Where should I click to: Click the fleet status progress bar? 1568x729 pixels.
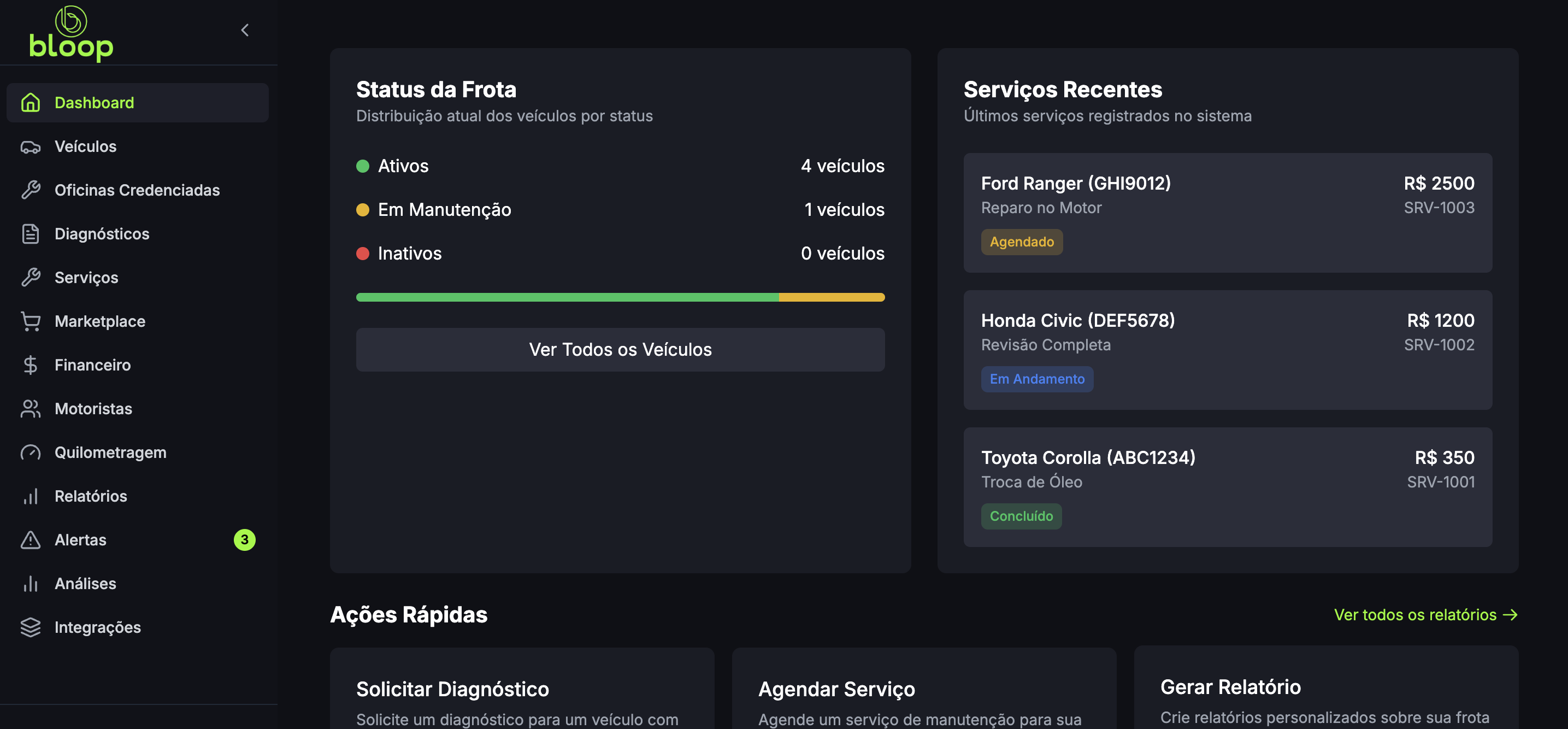620,297
